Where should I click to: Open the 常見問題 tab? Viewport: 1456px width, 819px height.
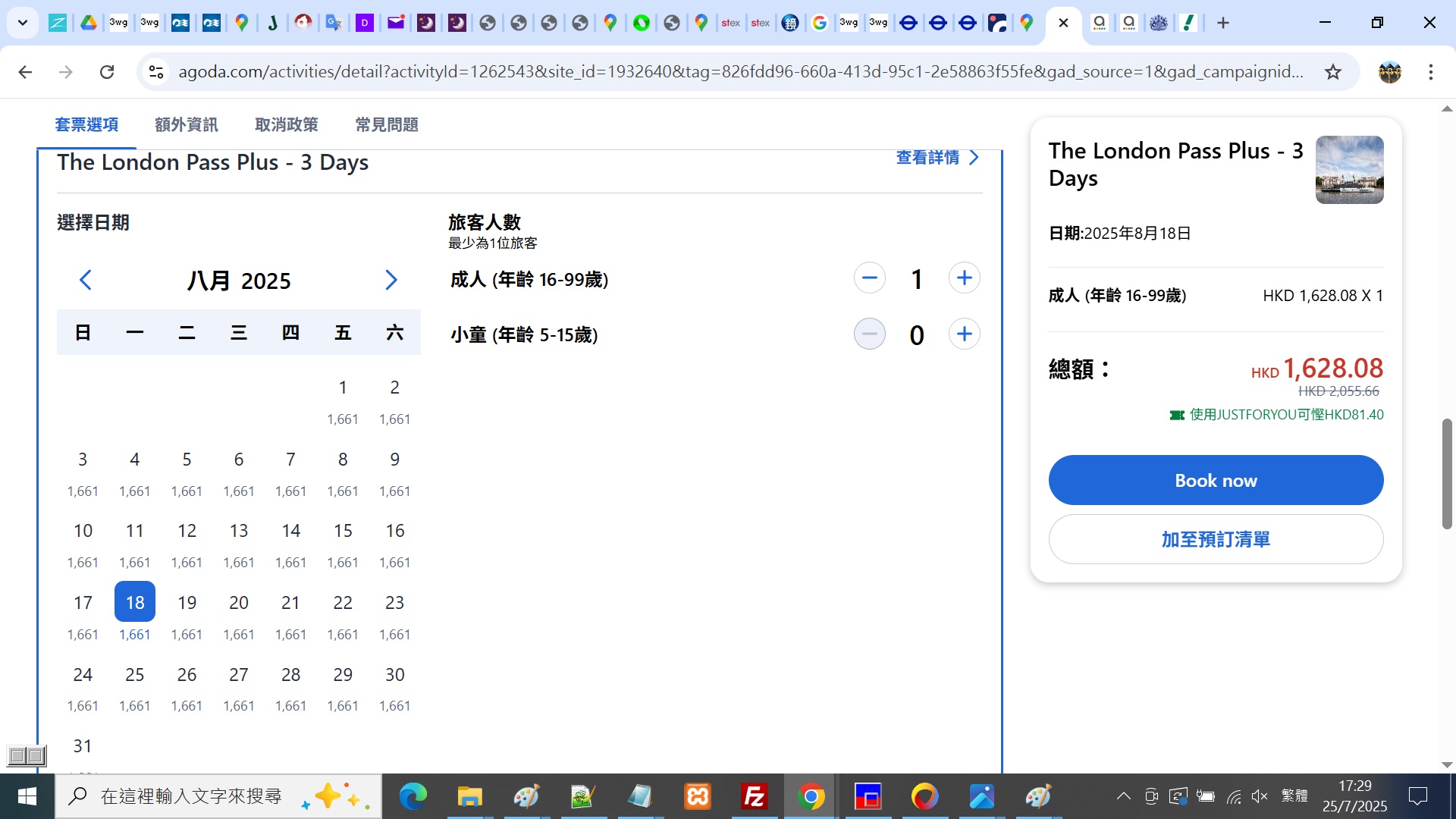tap(387, 125)
